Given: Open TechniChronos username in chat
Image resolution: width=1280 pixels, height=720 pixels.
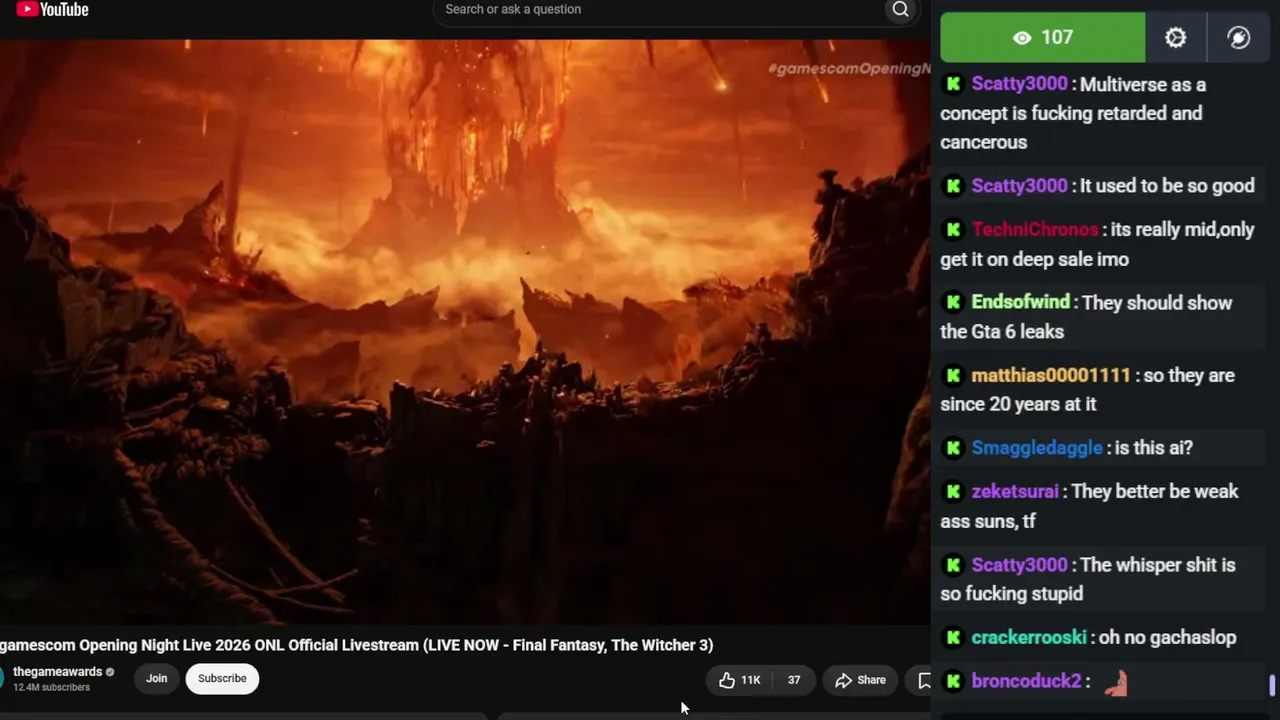Looking at the screenshot, I should click(x=1035, y=229).
